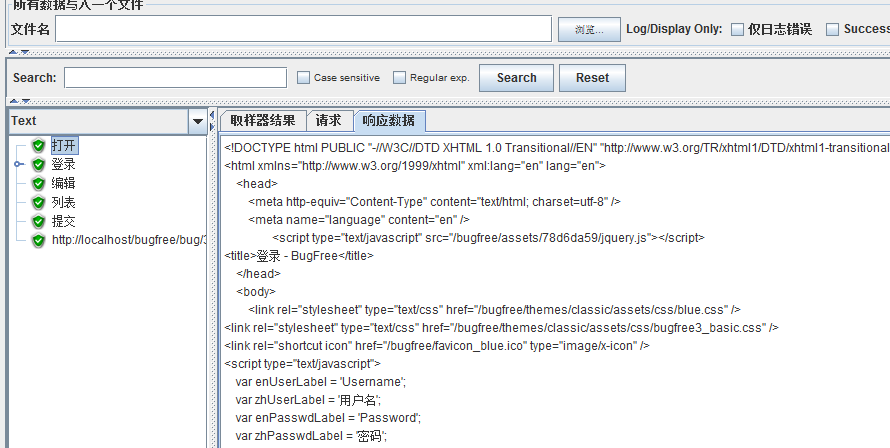The image size is (890, 448).
Task: Click line var enUserLabel = 'Username'
Action: pyautogui.click(x=321, y=382)
